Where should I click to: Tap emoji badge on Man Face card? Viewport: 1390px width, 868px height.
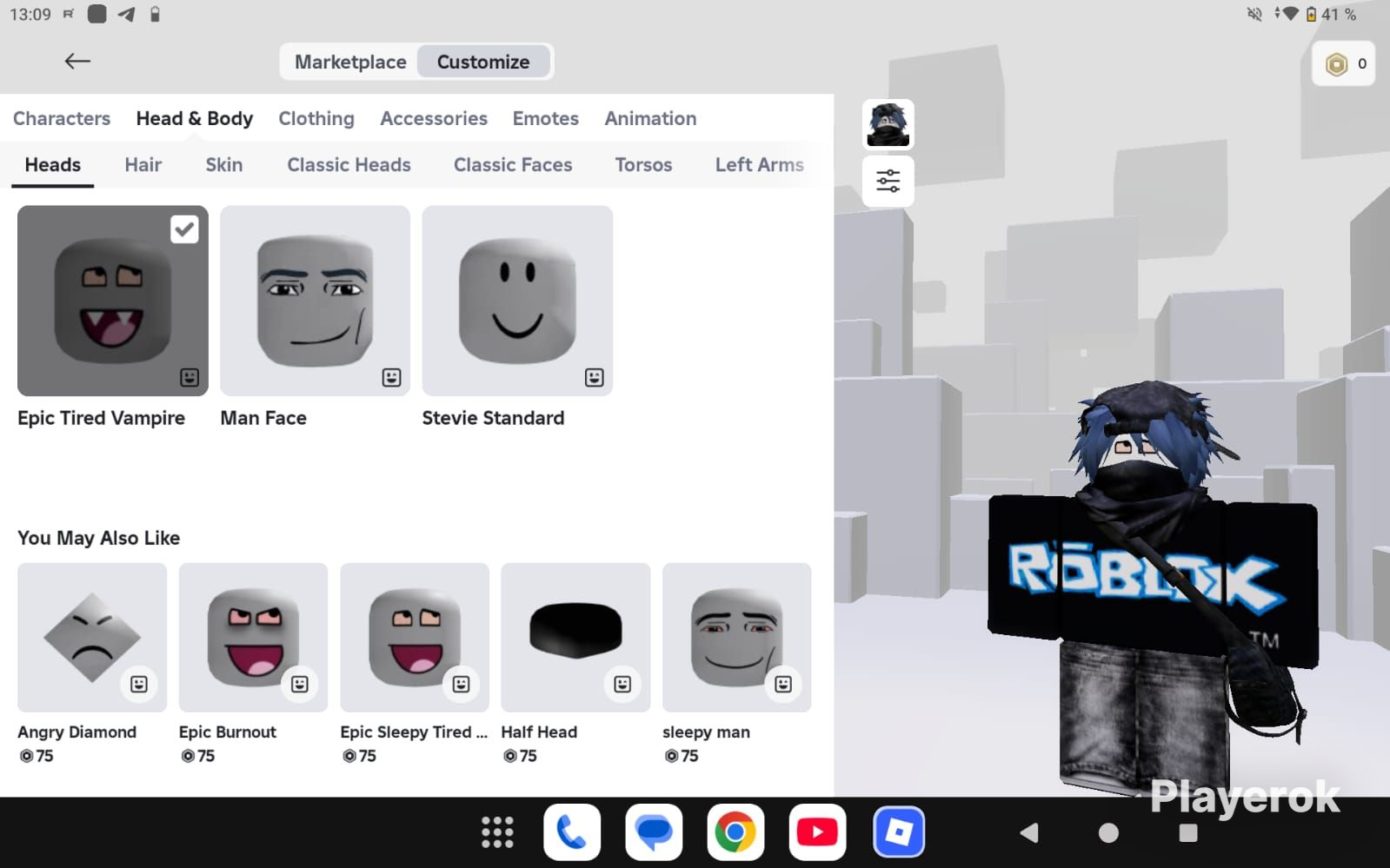(391, 377)
